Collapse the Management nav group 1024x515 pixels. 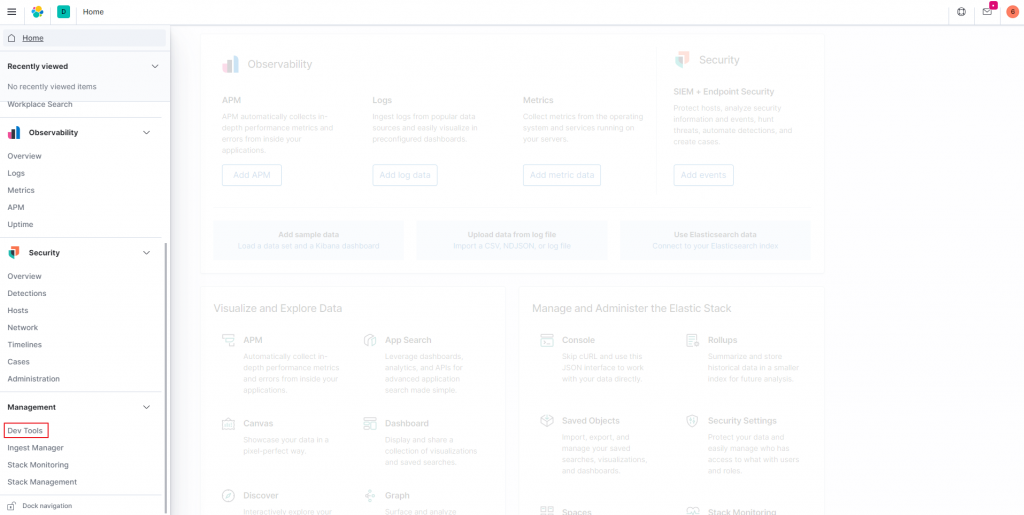[x=146, y=407]
